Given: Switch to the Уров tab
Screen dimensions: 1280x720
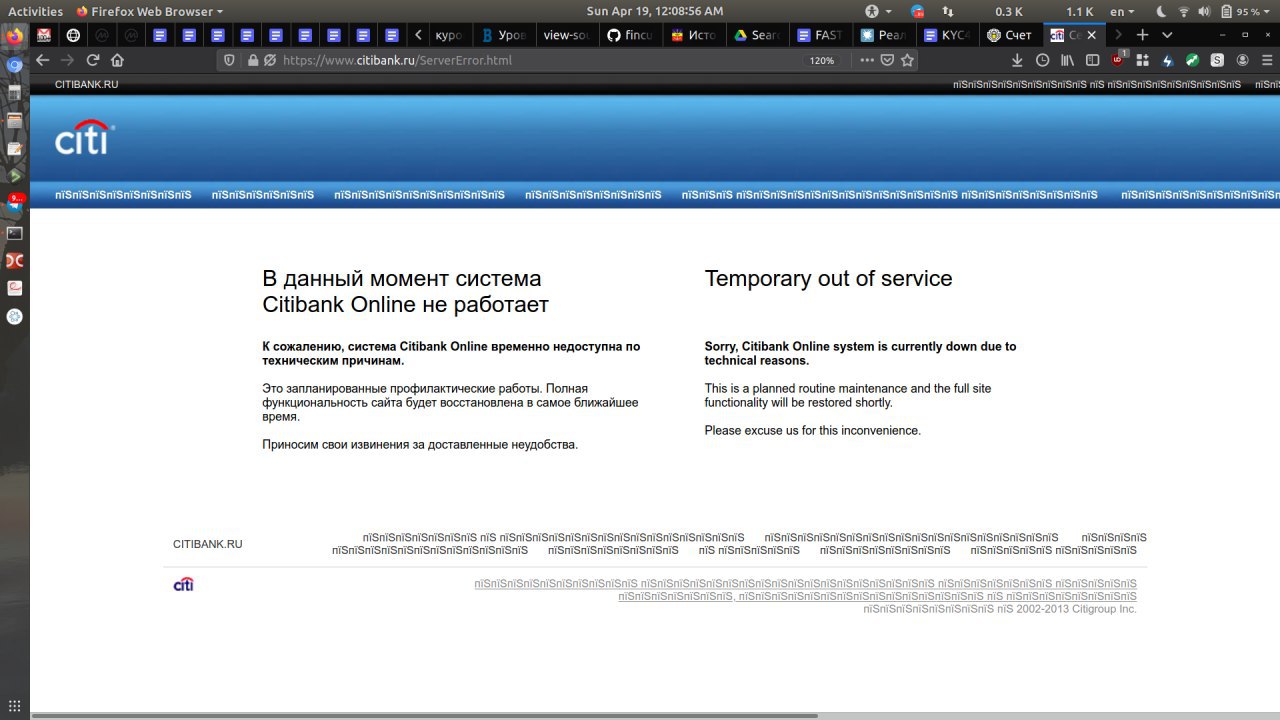Looking at the screenshot, I should [x=504, y=34].
